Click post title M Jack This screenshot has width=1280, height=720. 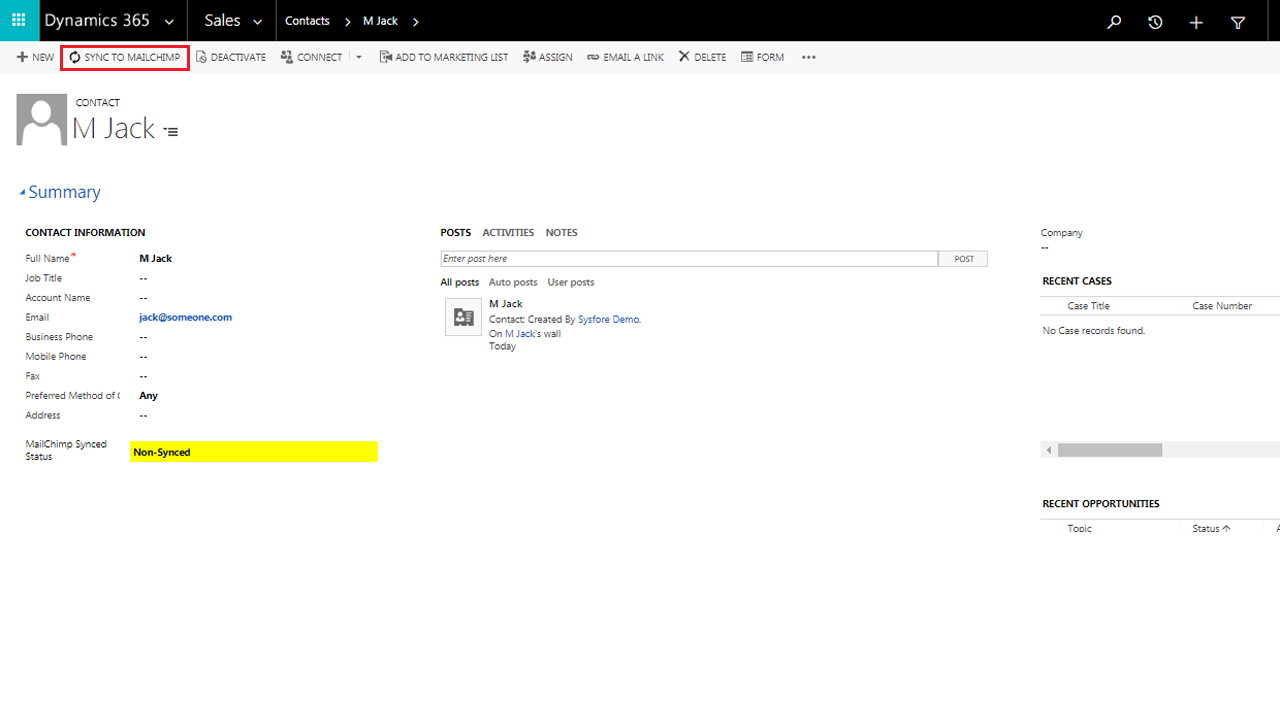(506, 303)
